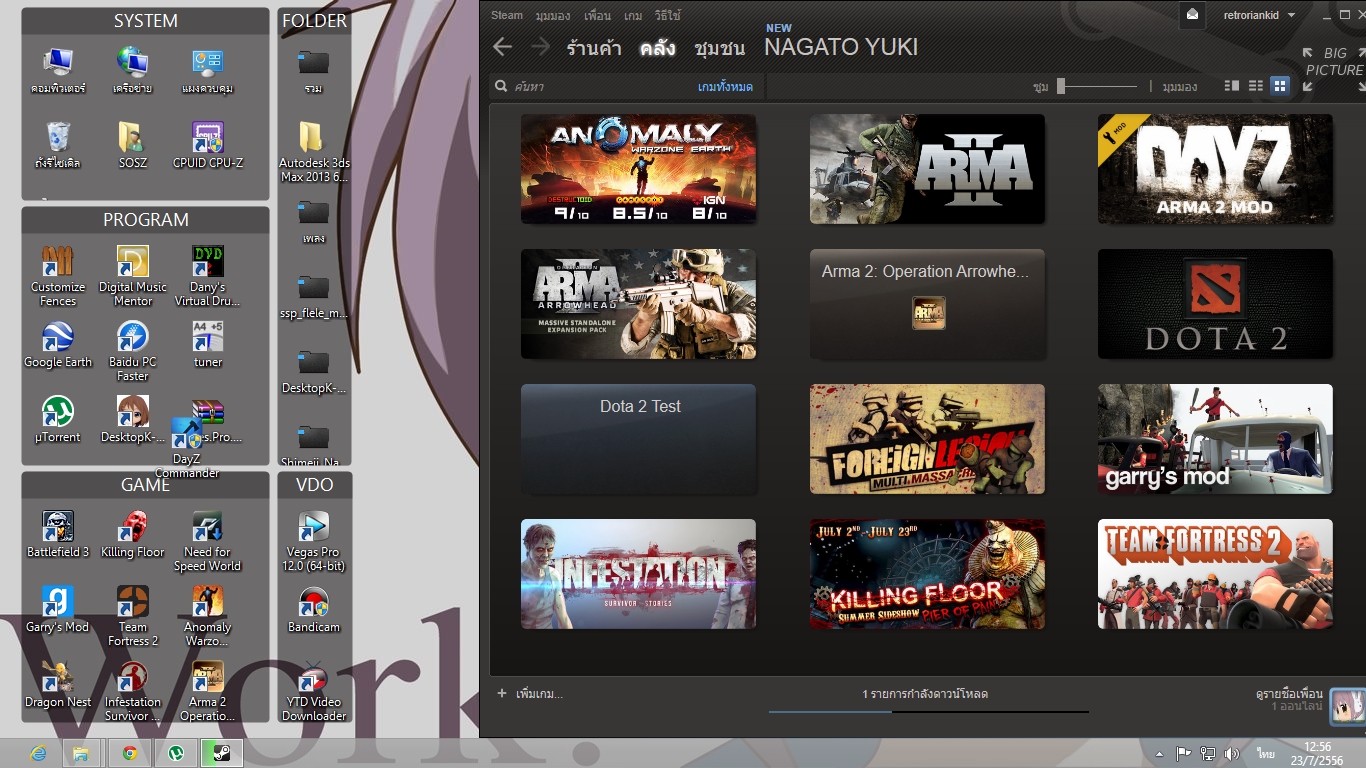Open the second item in Steam's menu bar
Viewport: 1366px width, 768px height.
[553, 15]
